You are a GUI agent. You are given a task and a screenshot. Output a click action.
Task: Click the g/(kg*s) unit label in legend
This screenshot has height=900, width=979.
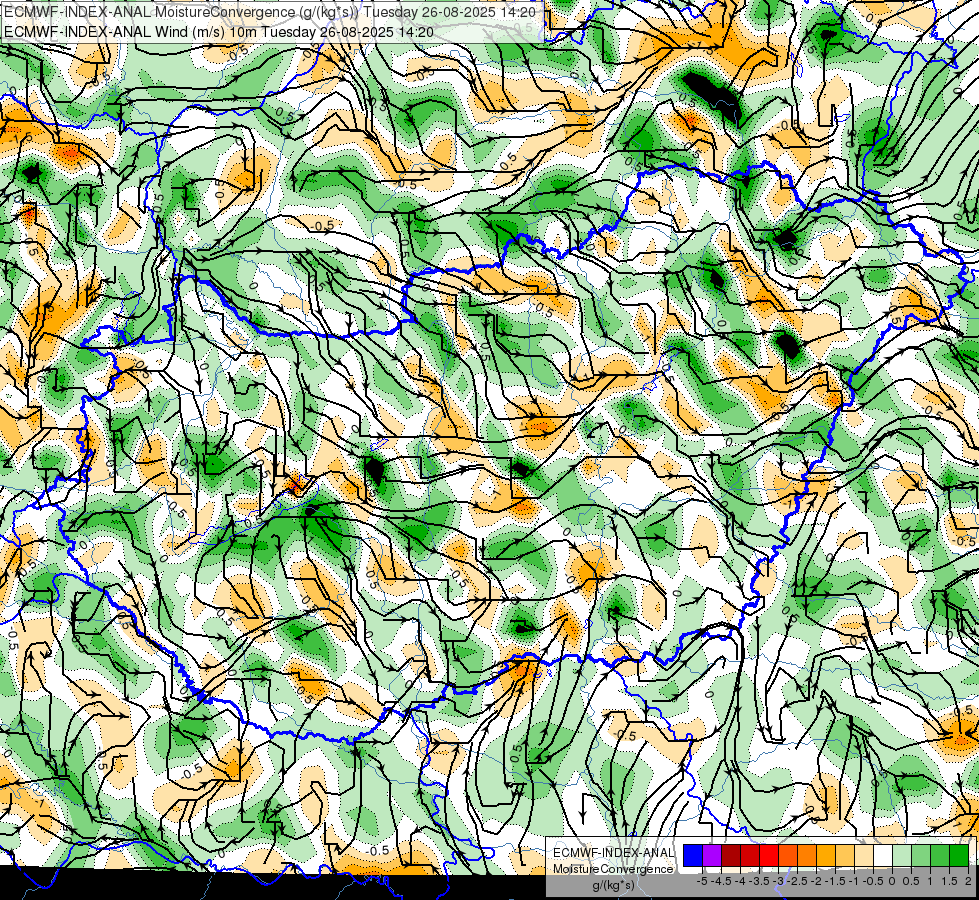coord(613,885)
